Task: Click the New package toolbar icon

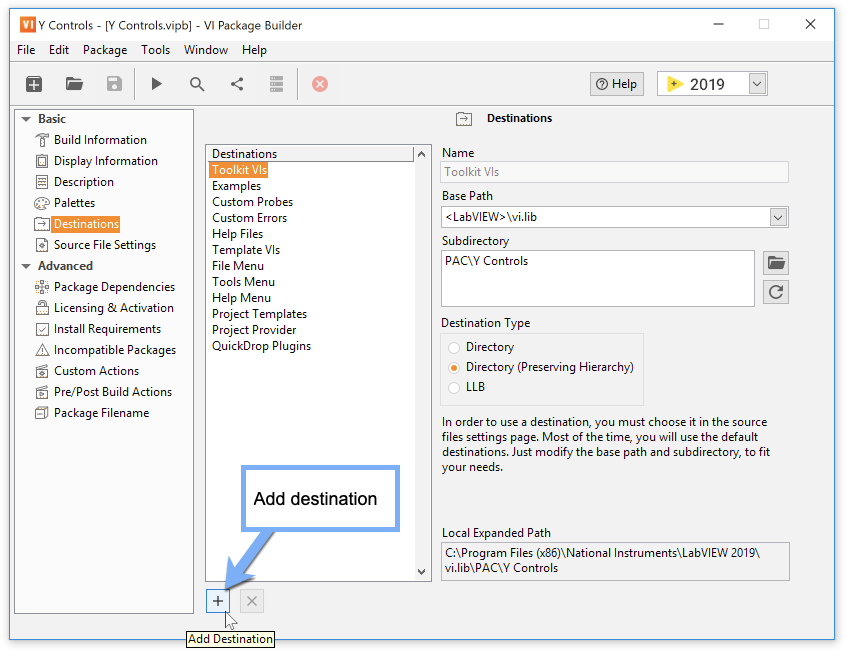Action: click(34, 84)
